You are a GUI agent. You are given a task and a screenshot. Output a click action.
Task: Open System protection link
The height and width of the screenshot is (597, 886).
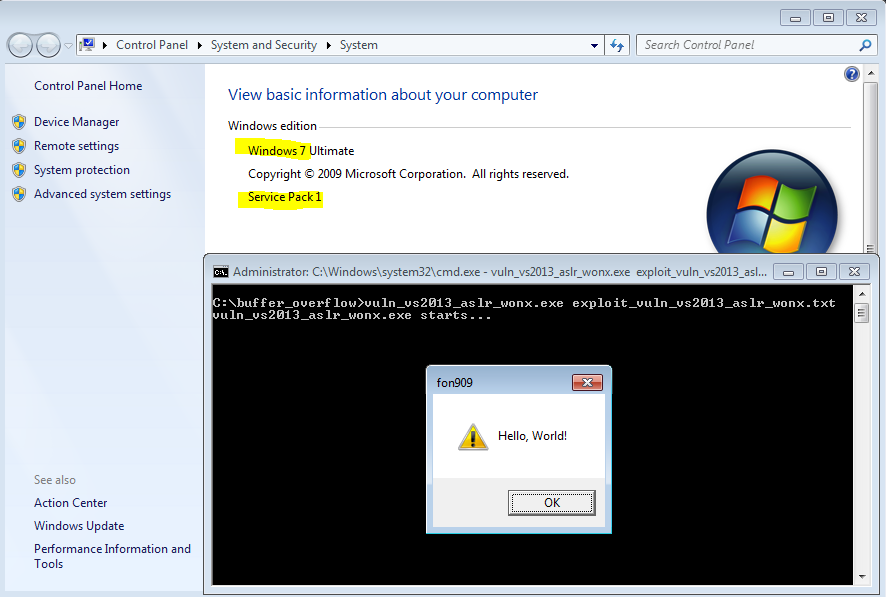click(82, 170)
